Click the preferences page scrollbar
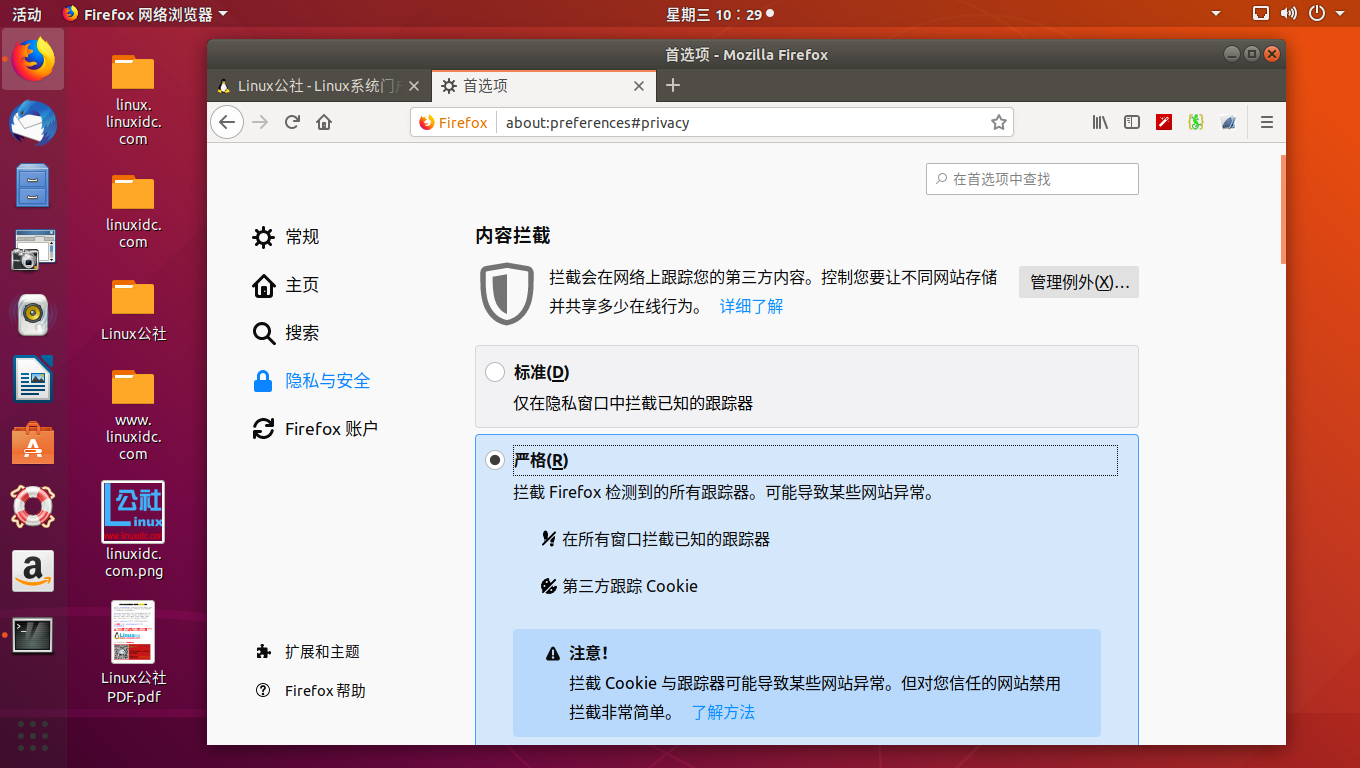 1283,208
